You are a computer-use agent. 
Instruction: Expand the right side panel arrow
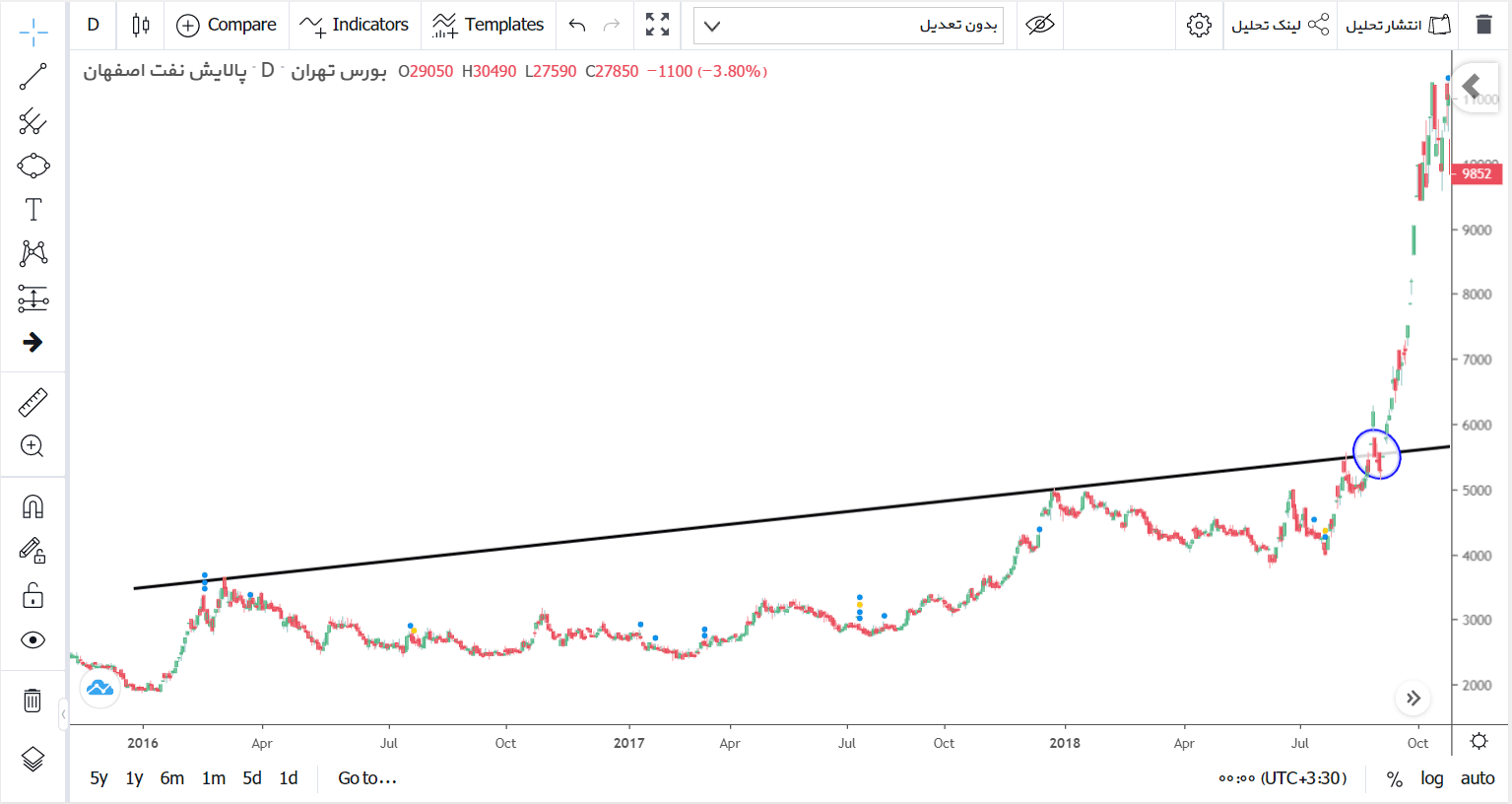coord(1475,87)
